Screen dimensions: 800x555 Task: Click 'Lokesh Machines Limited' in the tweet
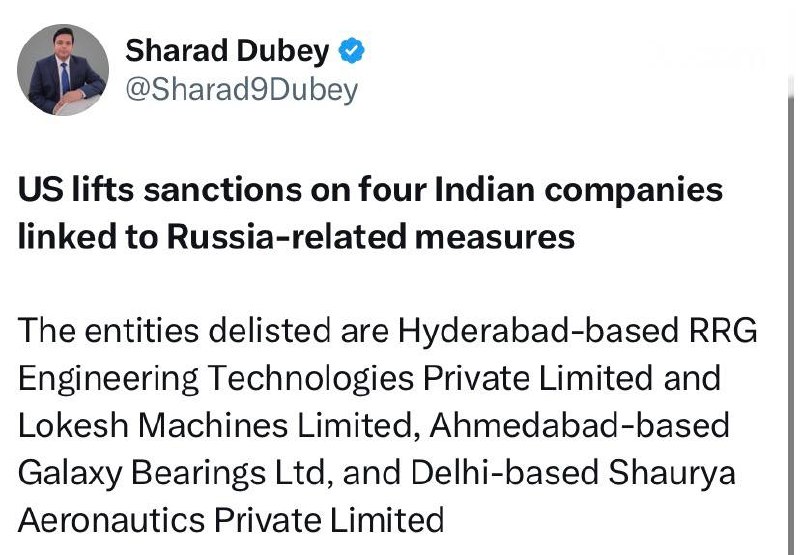(x=215, y=425)
